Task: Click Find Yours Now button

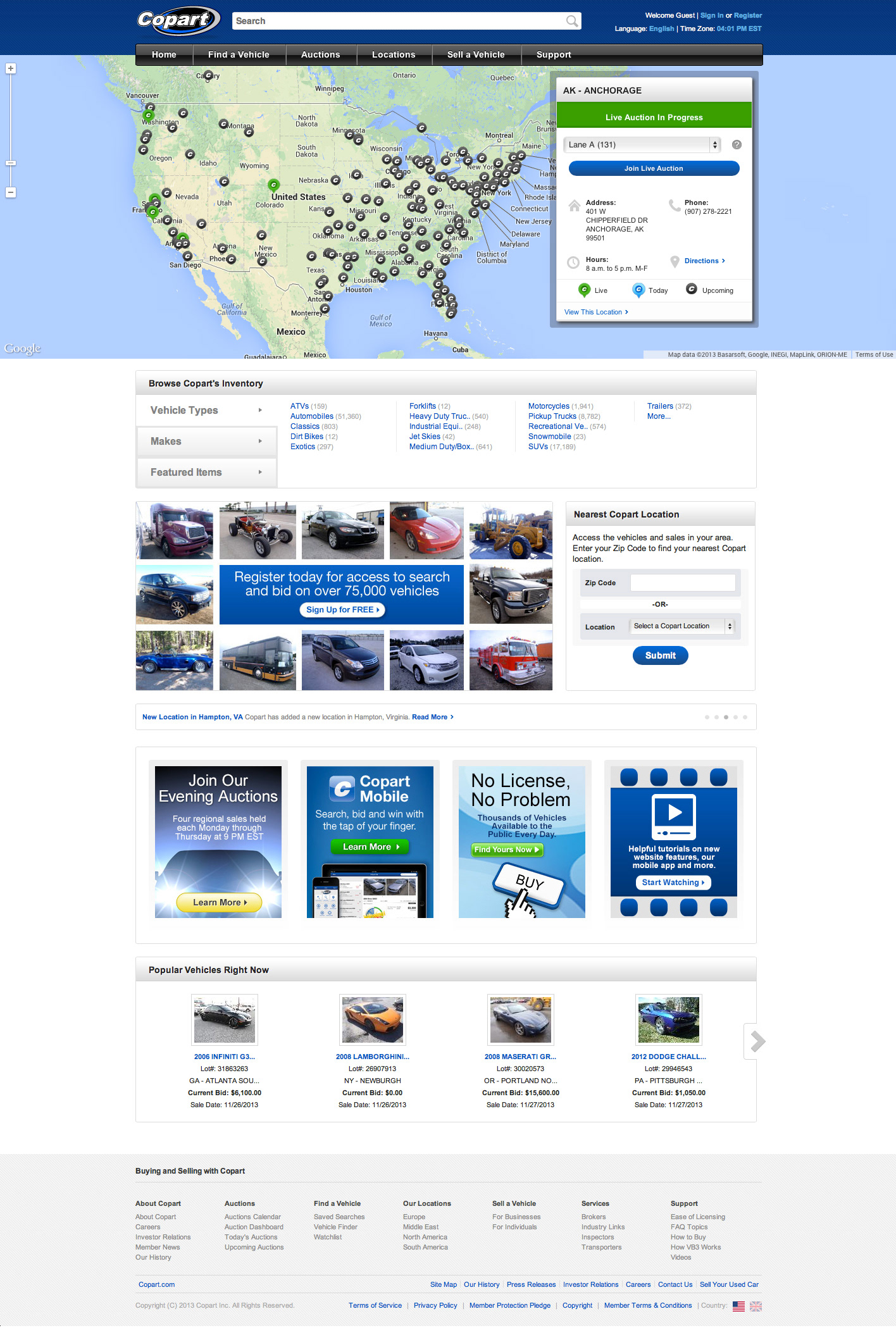Action: (x=507, y=850)
